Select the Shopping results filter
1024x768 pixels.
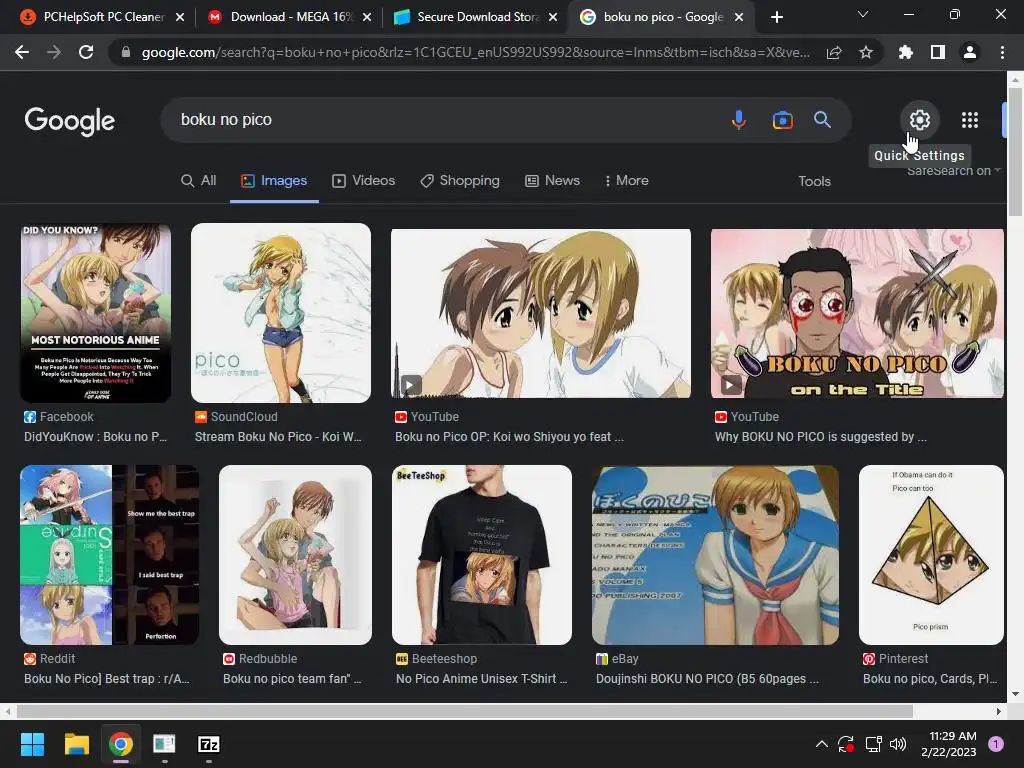coord(460,181)
